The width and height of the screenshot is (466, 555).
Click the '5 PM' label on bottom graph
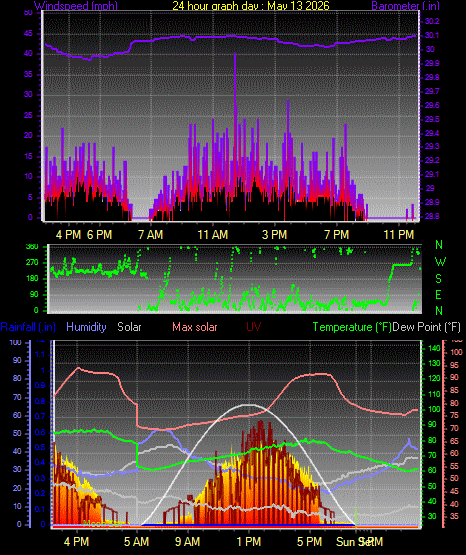click(310, 542)
